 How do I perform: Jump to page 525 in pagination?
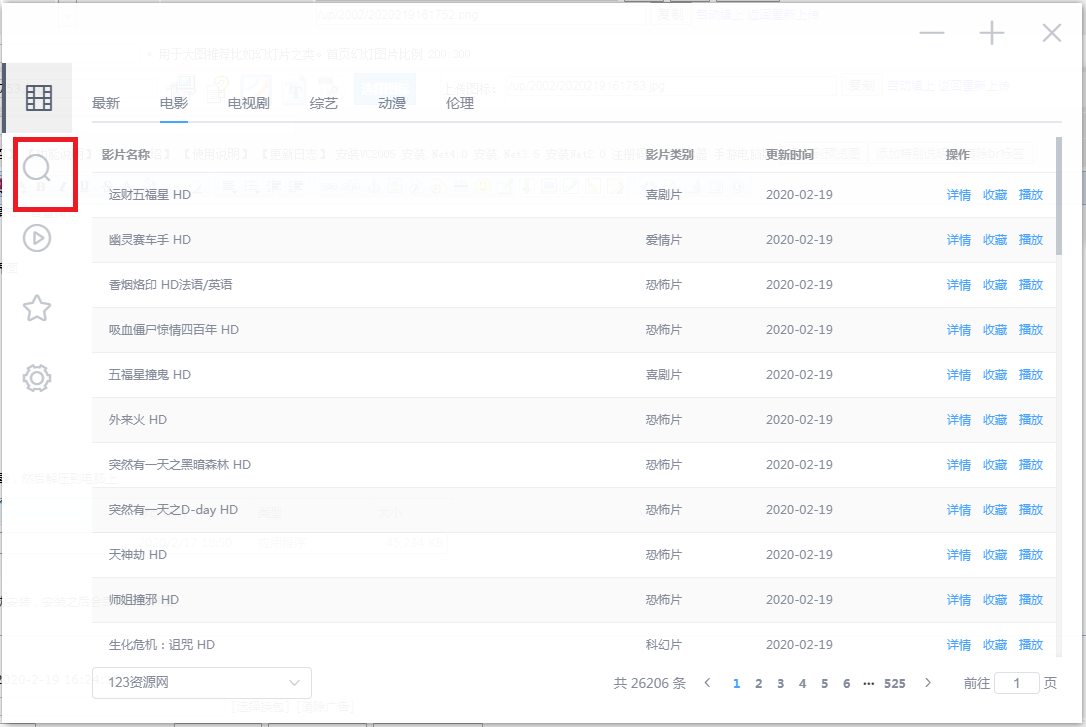click(x=894, y=684)
